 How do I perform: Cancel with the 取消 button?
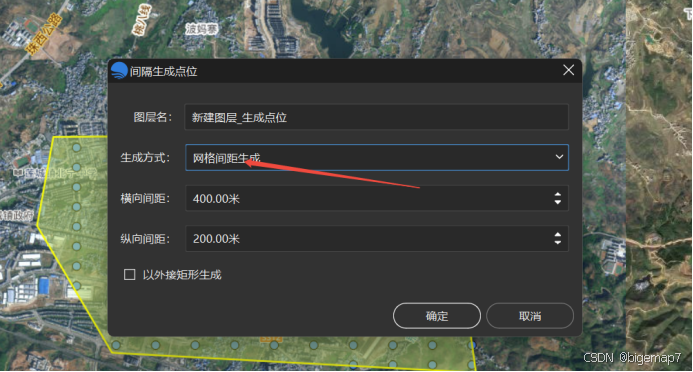click(x=530, y=316)
